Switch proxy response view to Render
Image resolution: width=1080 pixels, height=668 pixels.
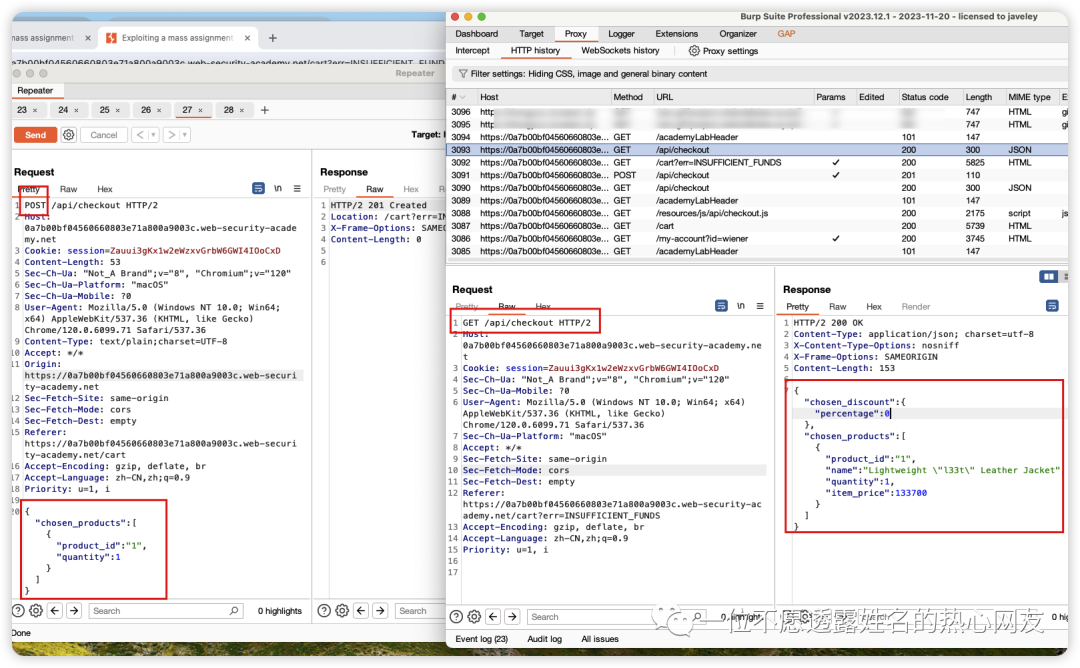915,306
